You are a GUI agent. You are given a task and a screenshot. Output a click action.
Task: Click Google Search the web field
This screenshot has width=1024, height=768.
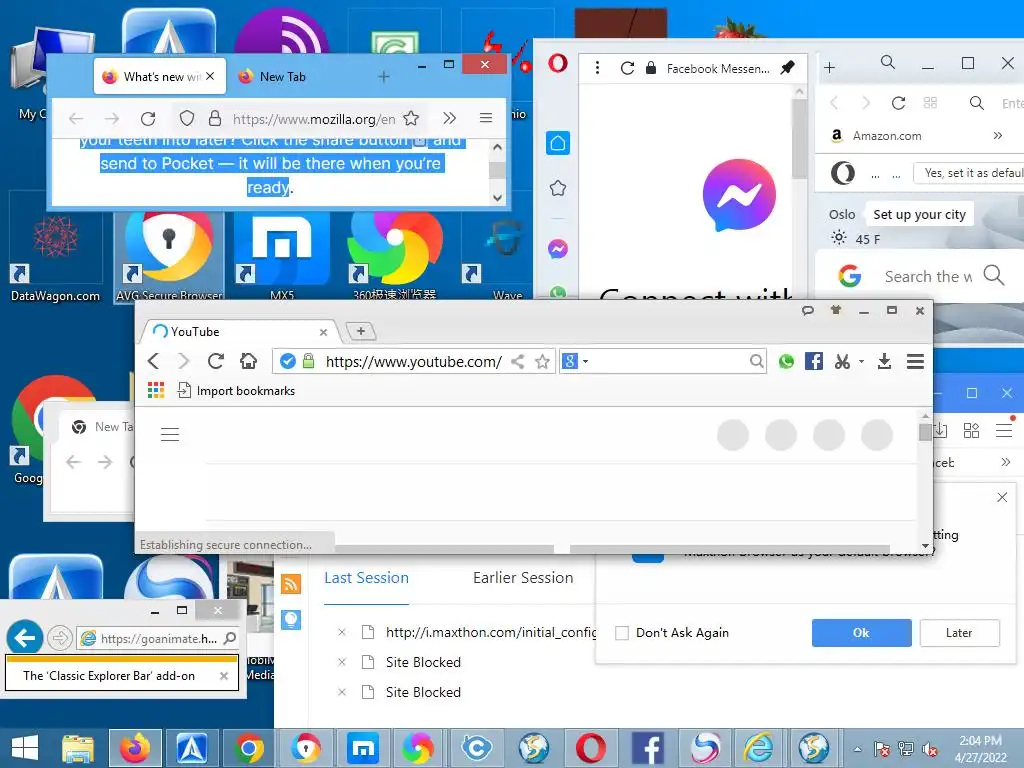pyautogui.click(x=928, y=276)
